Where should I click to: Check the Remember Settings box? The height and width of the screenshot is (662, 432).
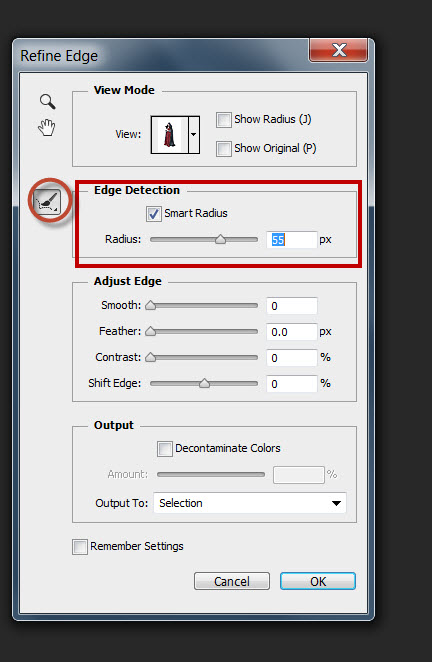[80, 547]
